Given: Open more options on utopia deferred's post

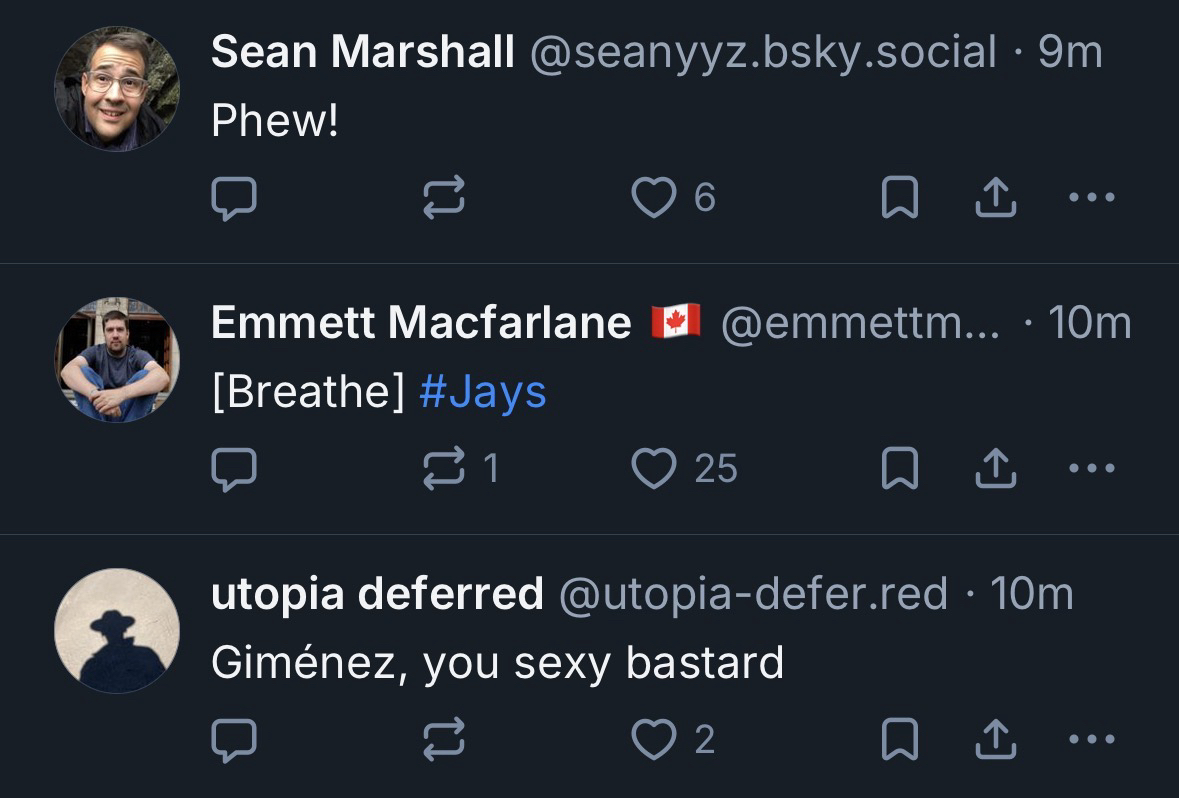Looking at the screenshot, I should pyautogui.click(x=1091, y=740).
